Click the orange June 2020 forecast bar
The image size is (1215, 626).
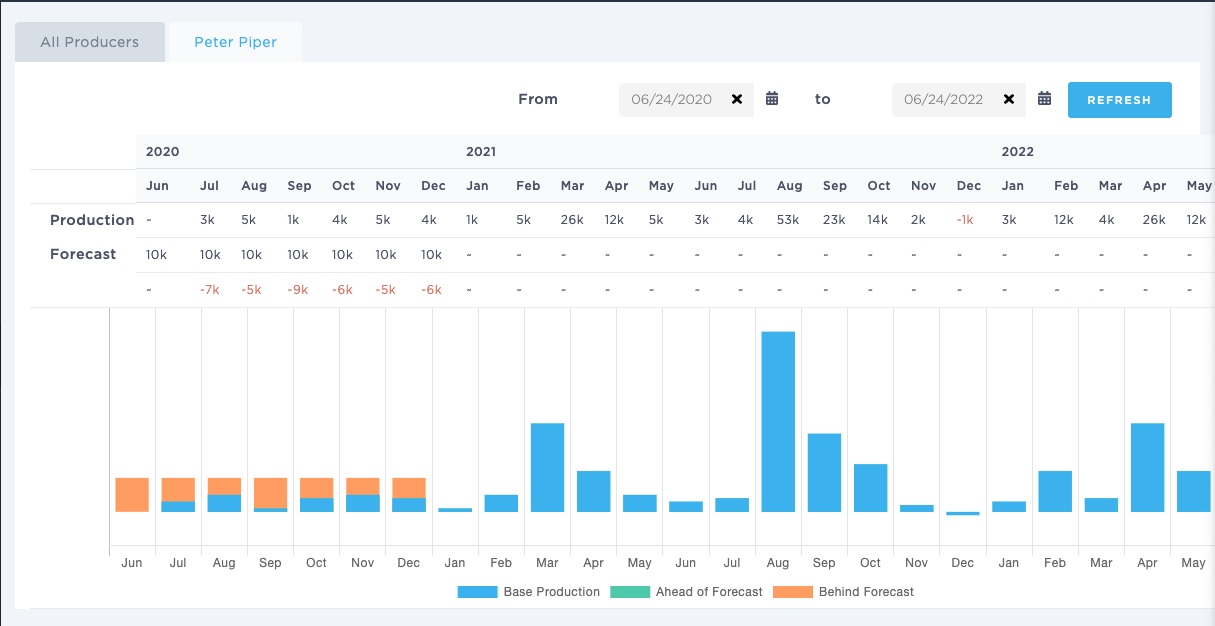coord(132,494)
